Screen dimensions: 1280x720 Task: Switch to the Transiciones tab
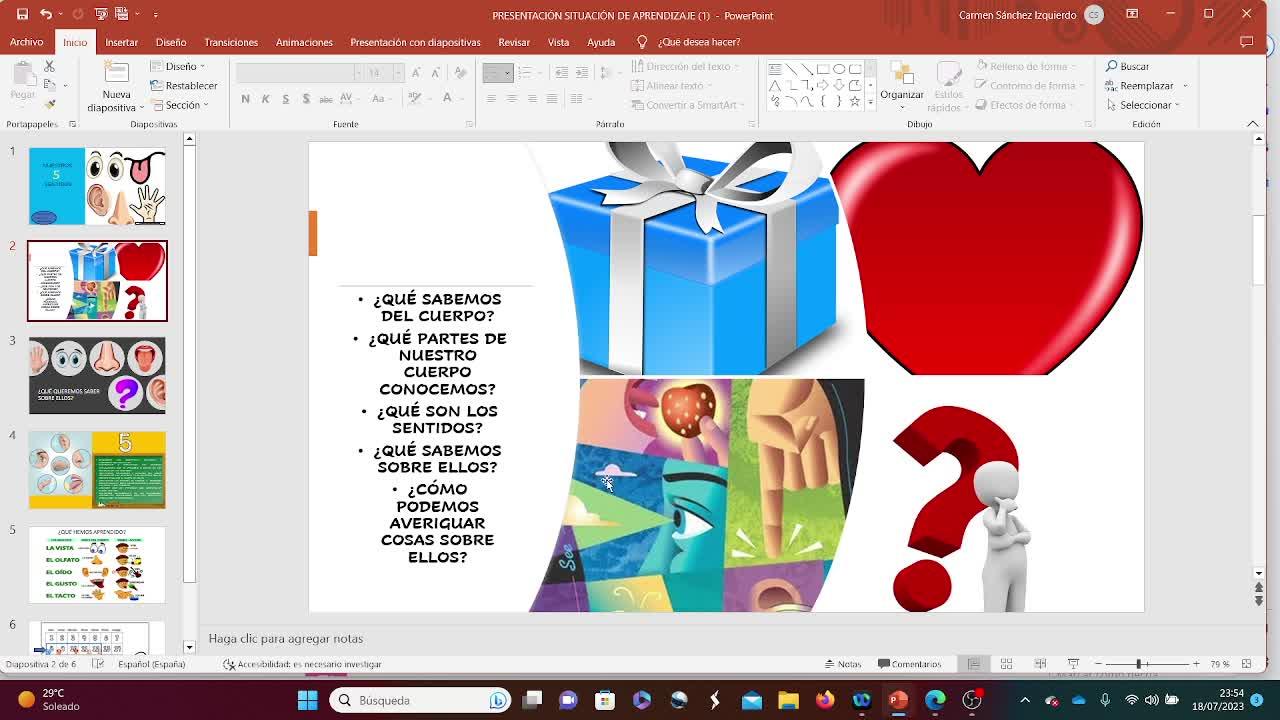pyautogui.click(x=231, y=42)
